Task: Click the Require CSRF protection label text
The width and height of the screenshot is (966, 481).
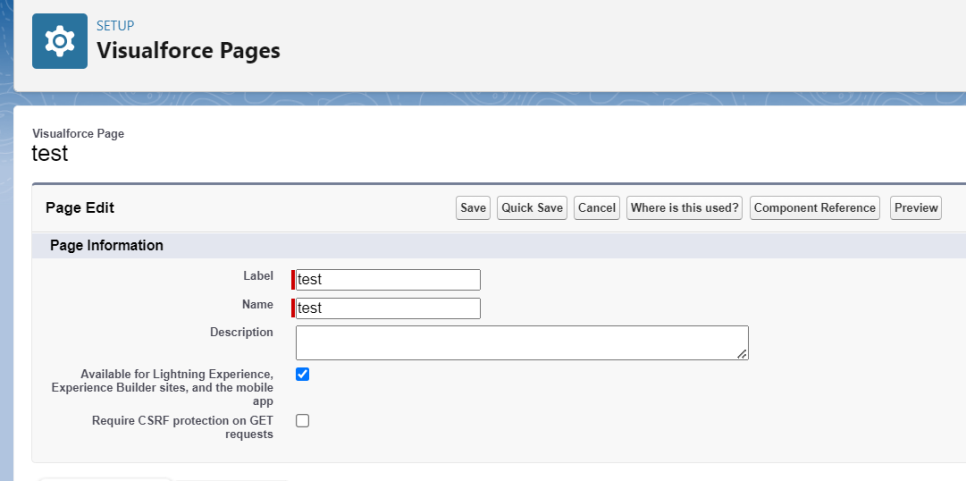Action: pyautogui.click(x=182, y=427)
